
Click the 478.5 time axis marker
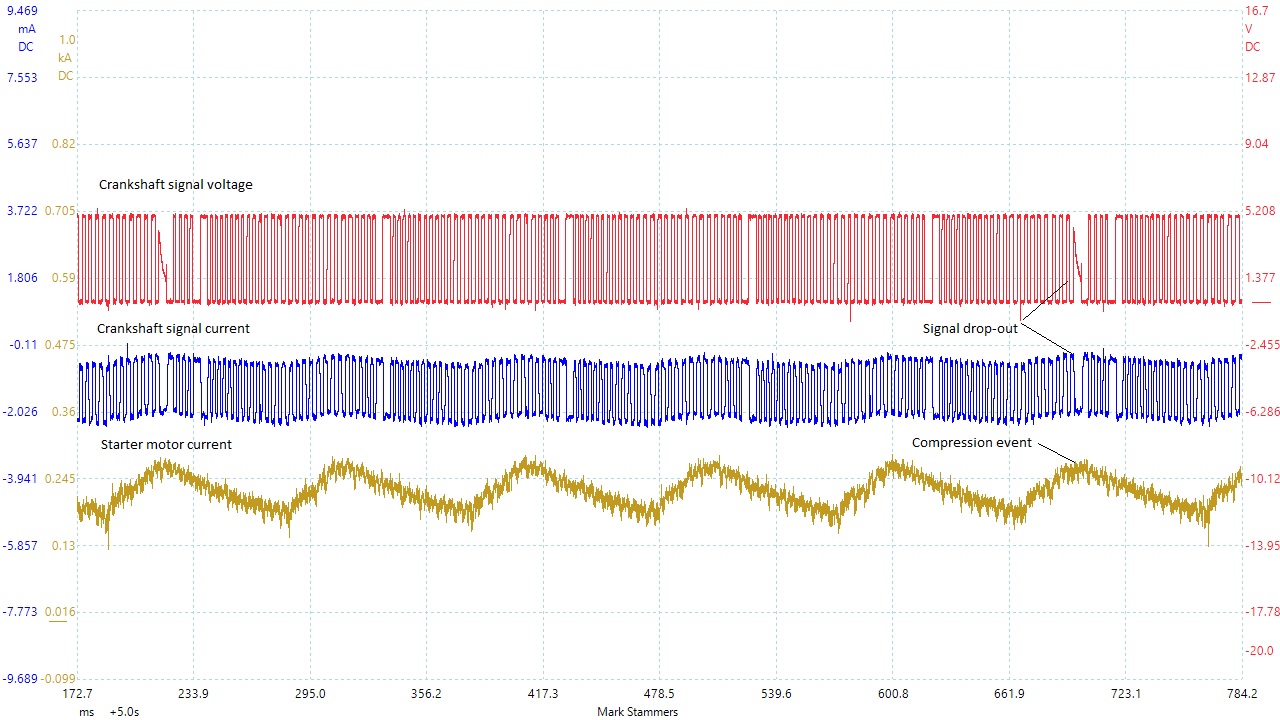(659, 693)
